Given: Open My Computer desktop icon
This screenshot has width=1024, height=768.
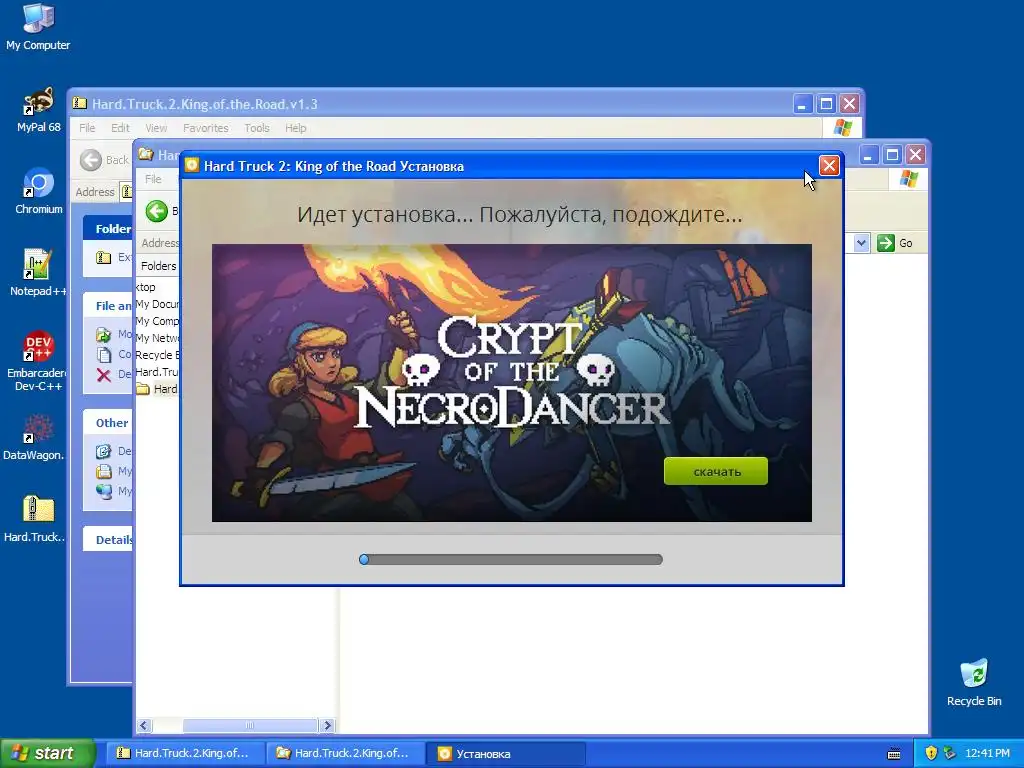Looking at the screenshot, I should pyautogui.click(x=38, y=26).
